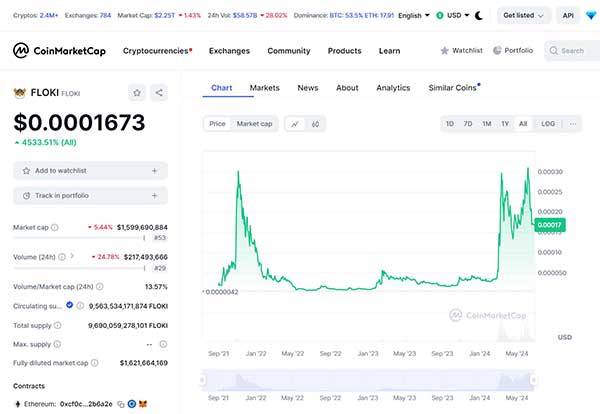Switch to About tab
This screenshot has height=414, width=600.
[347, 88]
